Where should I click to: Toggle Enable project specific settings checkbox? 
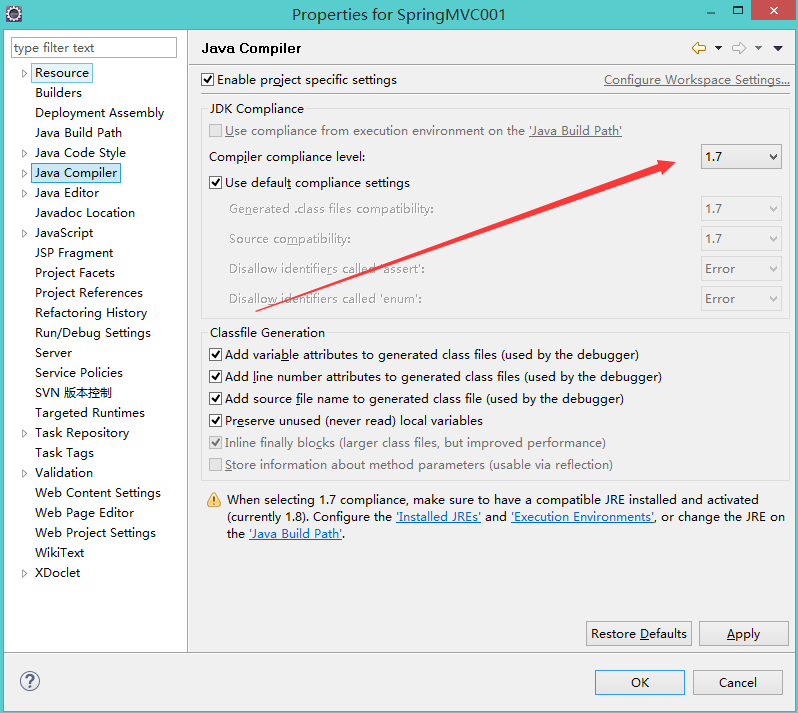(207, 80)
